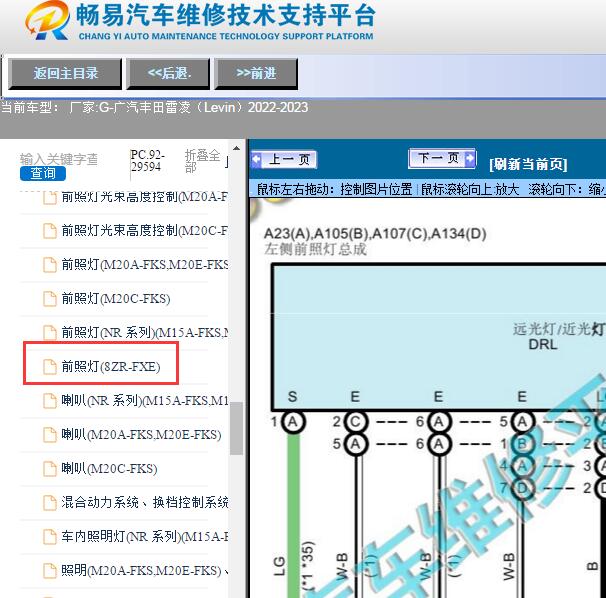Refresh page via 刷新当前页 link
This screenshot has height=598, width=606.
tap(528, 164)
